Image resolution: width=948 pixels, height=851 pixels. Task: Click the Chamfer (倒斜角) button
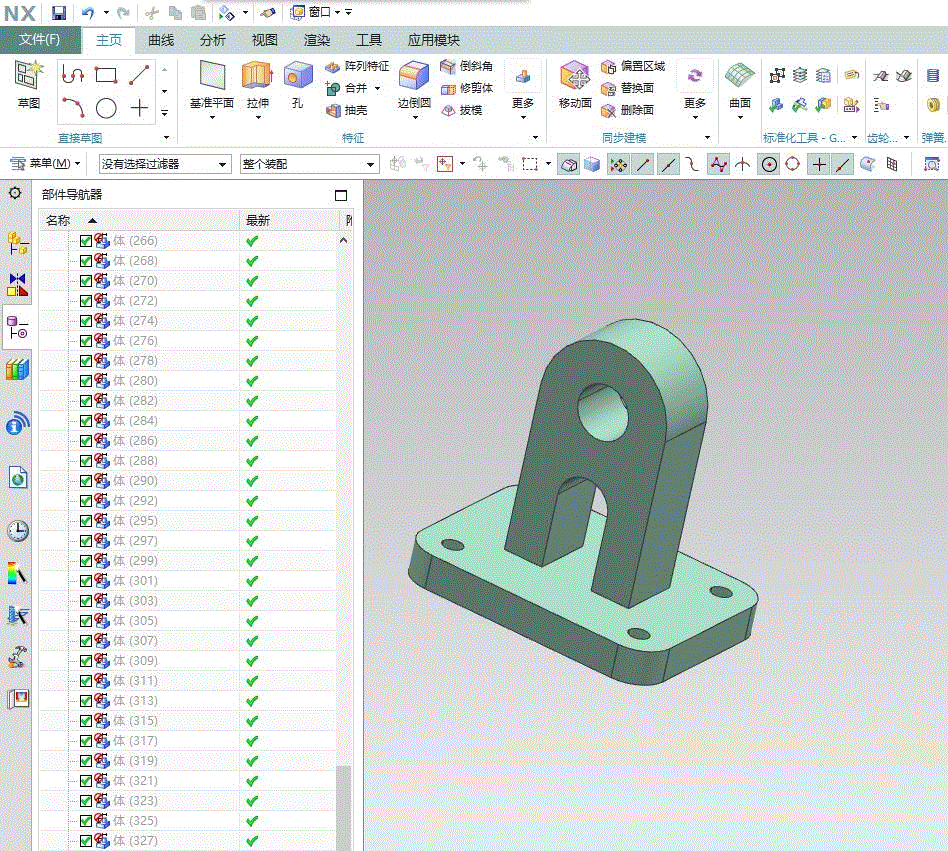pos(466,66)
